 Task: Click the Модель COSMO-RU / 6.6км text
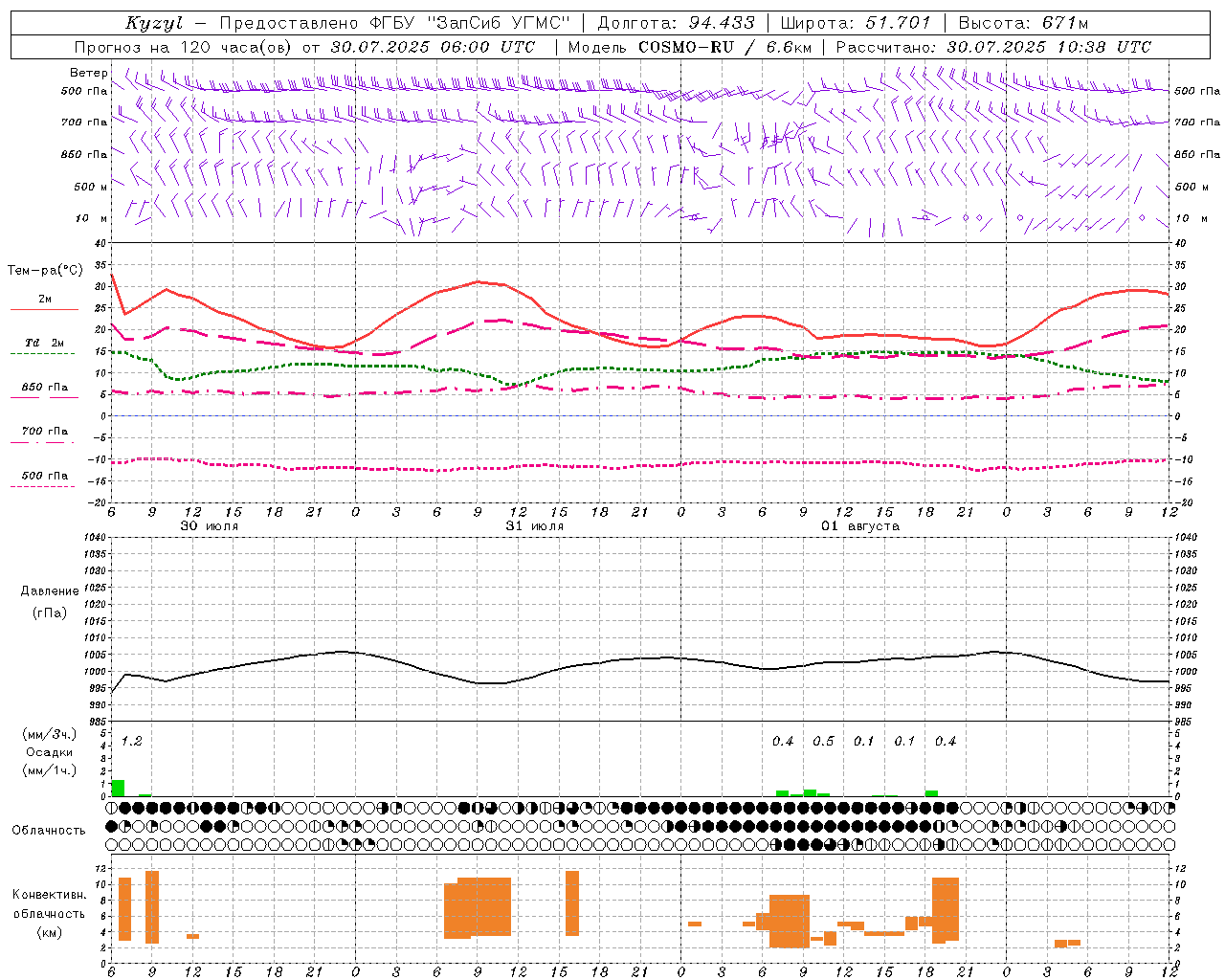(x=690, y=47)
